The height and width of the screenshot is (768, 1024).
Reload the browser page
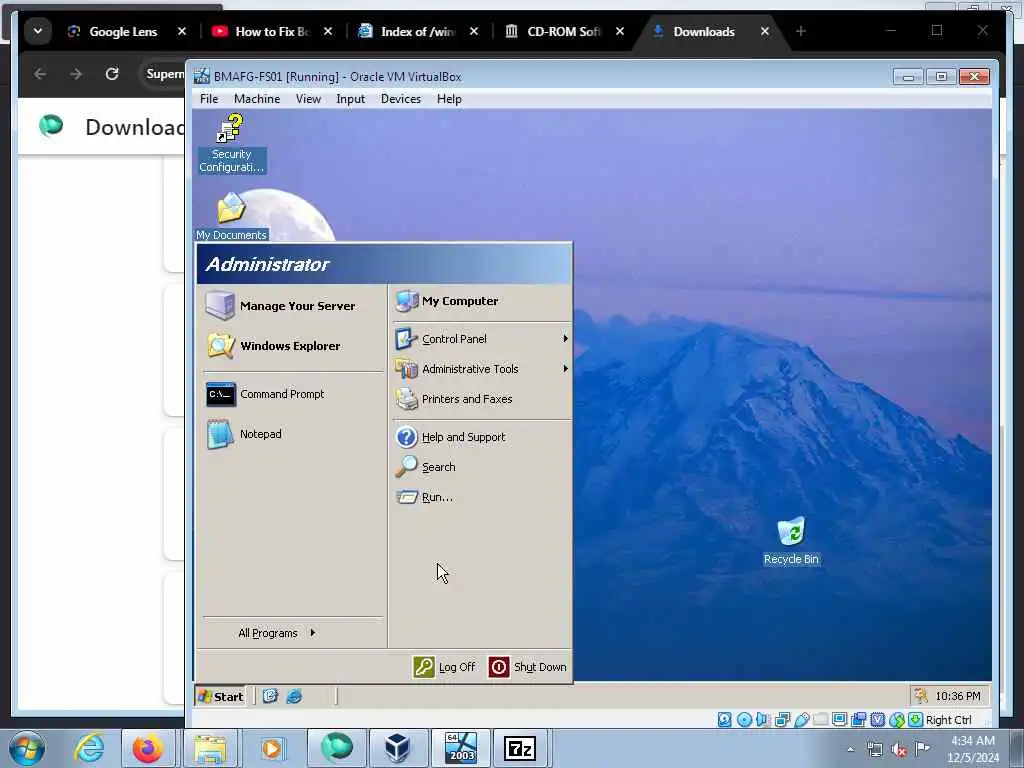[112, 74]
